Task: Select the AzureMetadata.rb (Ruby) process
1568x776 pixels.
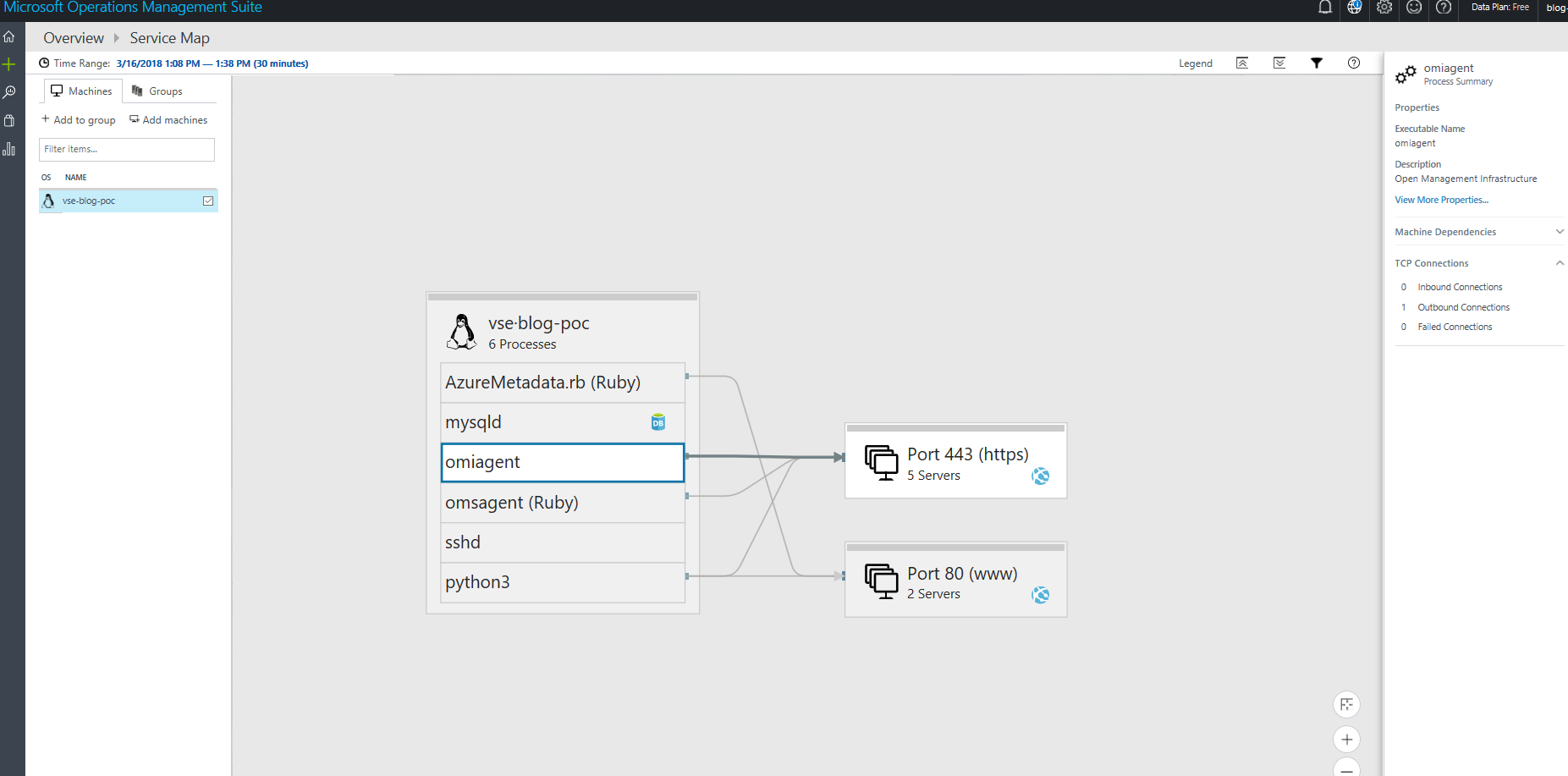Action: tap(563, 382)
